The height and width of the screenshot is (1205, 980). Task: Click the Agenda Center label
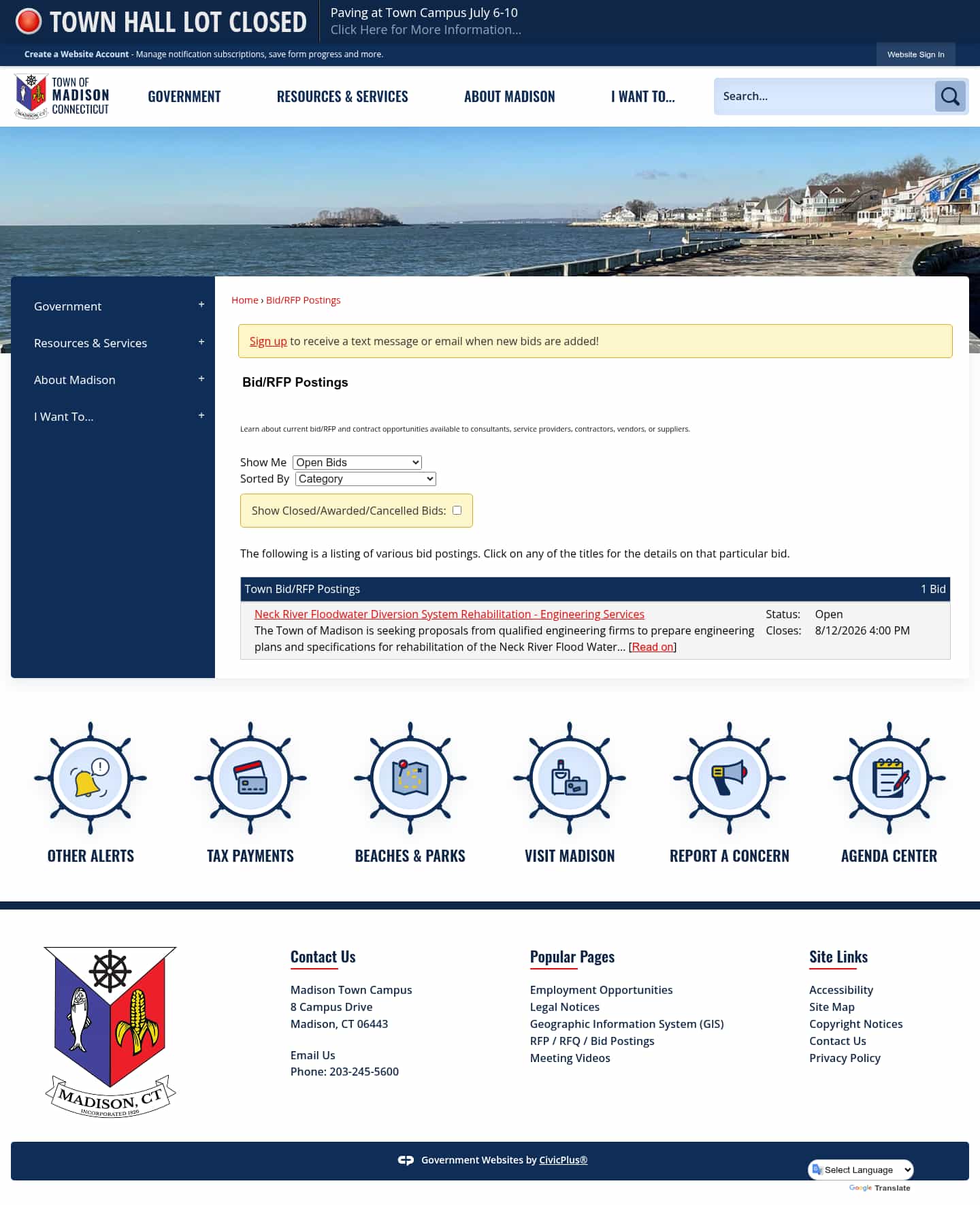click(x=889, y=856)
